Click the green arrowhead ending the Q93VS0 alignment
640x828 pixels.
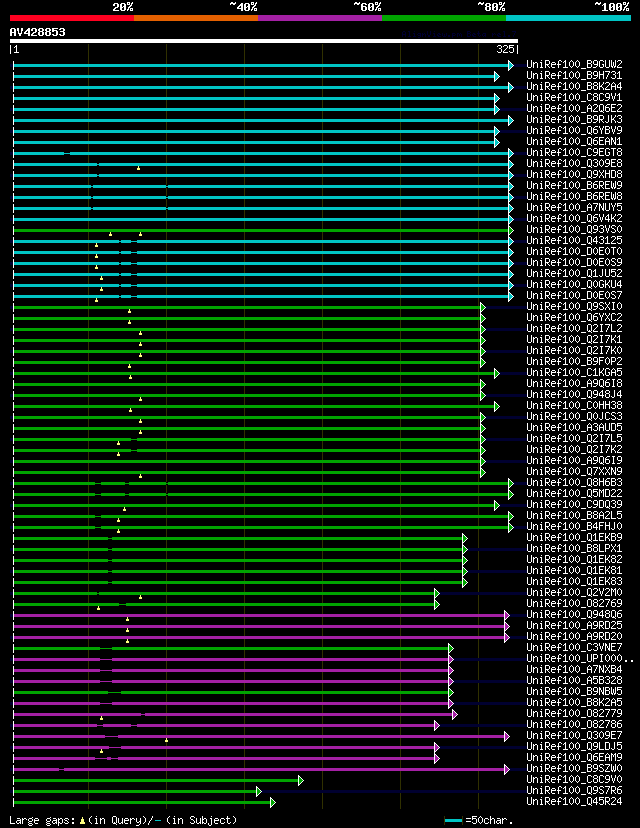[x=511, y=230]
